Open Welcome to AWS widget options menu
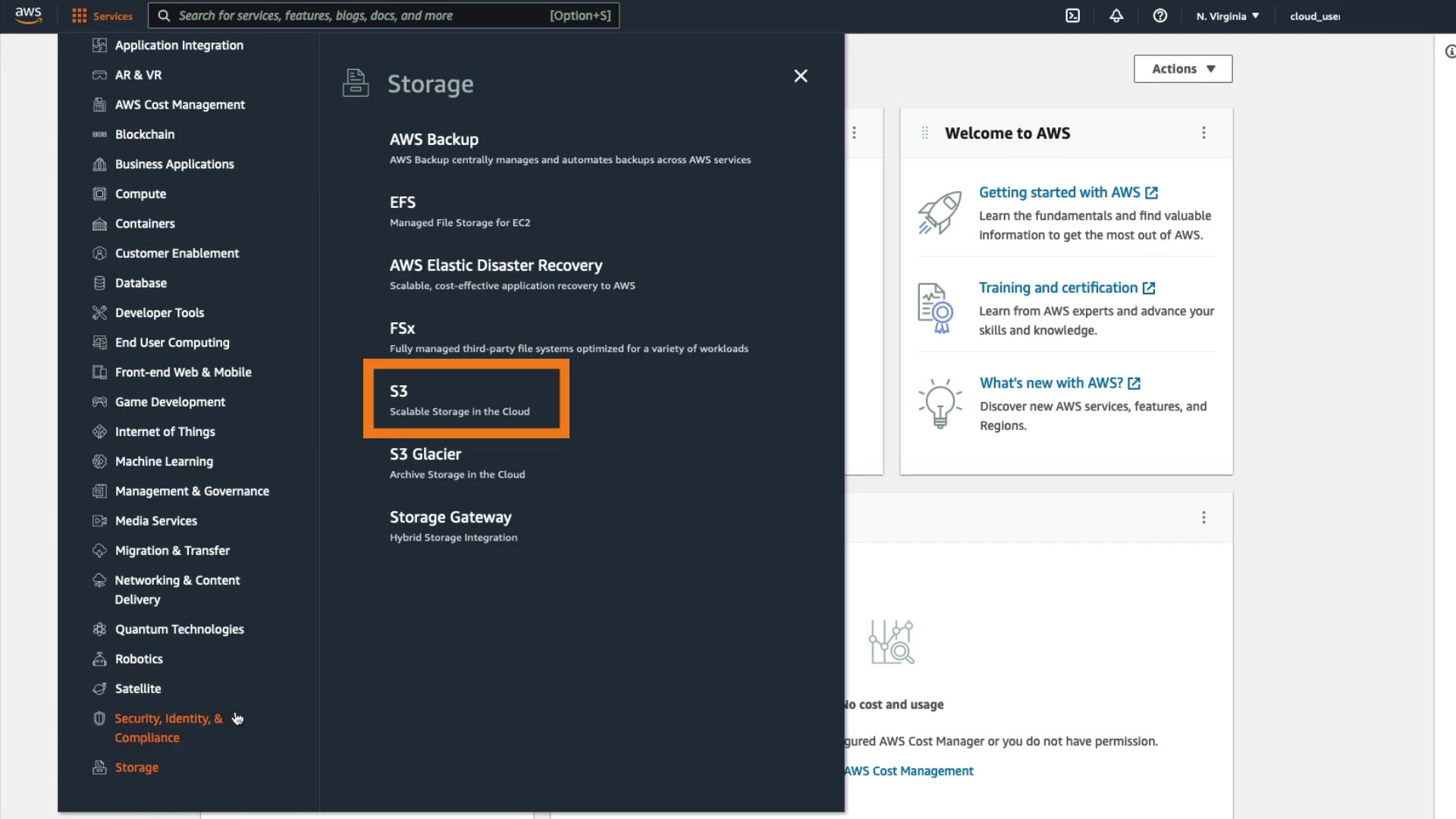Image resolution: width=1456 pixels, height=819 pixels. pyautogui.click(x=1203, y=133)
